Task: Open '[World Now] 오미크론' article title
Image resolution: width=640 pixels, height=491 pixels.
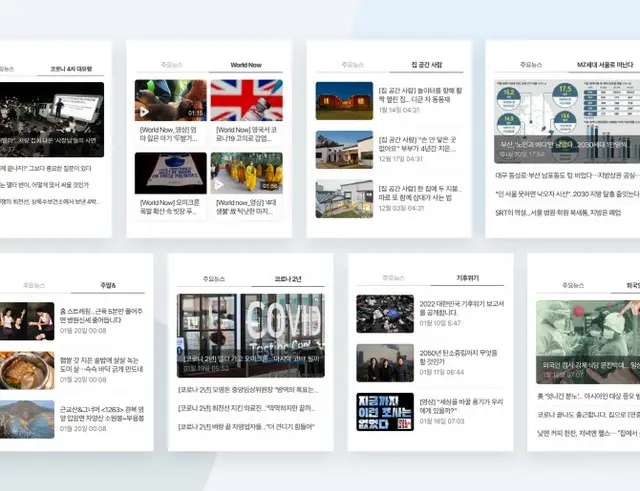Action: click(170, 207)
